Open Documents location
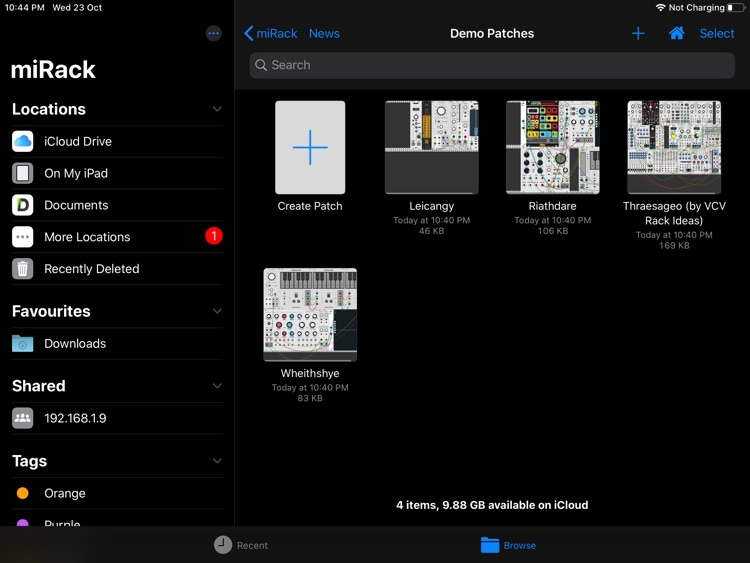Viewport: 750px width, 563px height. 117,205
